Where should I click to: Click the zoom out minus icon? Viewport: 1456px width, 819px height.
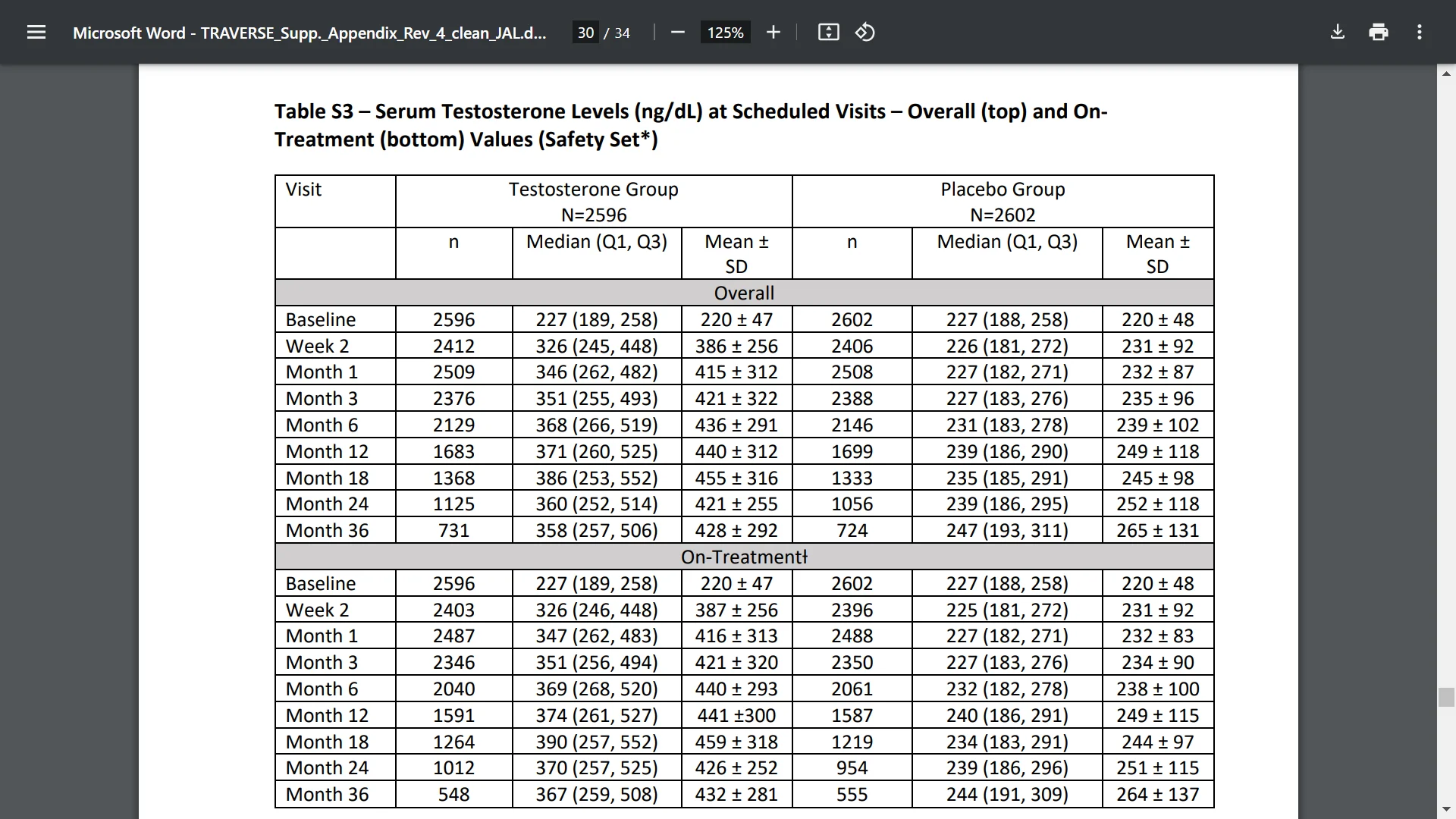click(x=678, y=33)
